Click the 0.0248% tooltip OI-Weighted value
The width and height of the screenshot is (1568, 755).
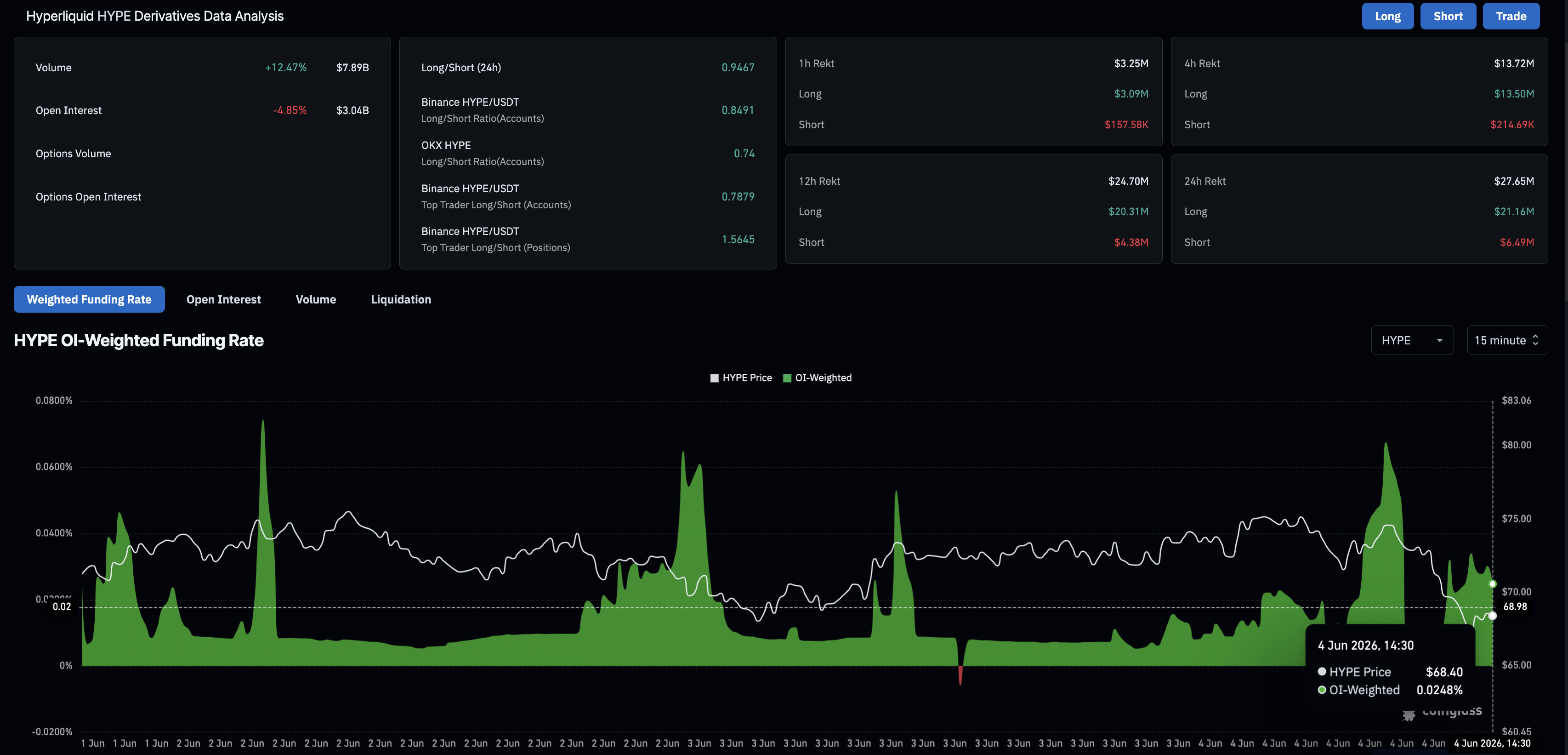(x=1439, y=691)
